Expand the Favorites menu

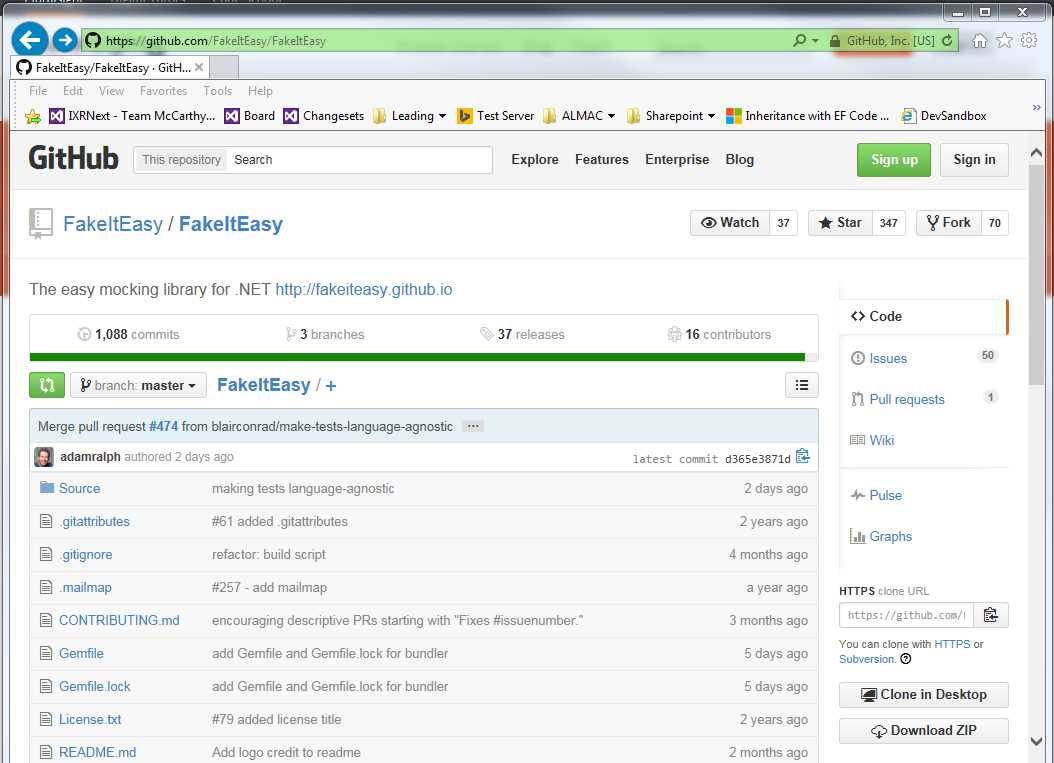(163, 90)
